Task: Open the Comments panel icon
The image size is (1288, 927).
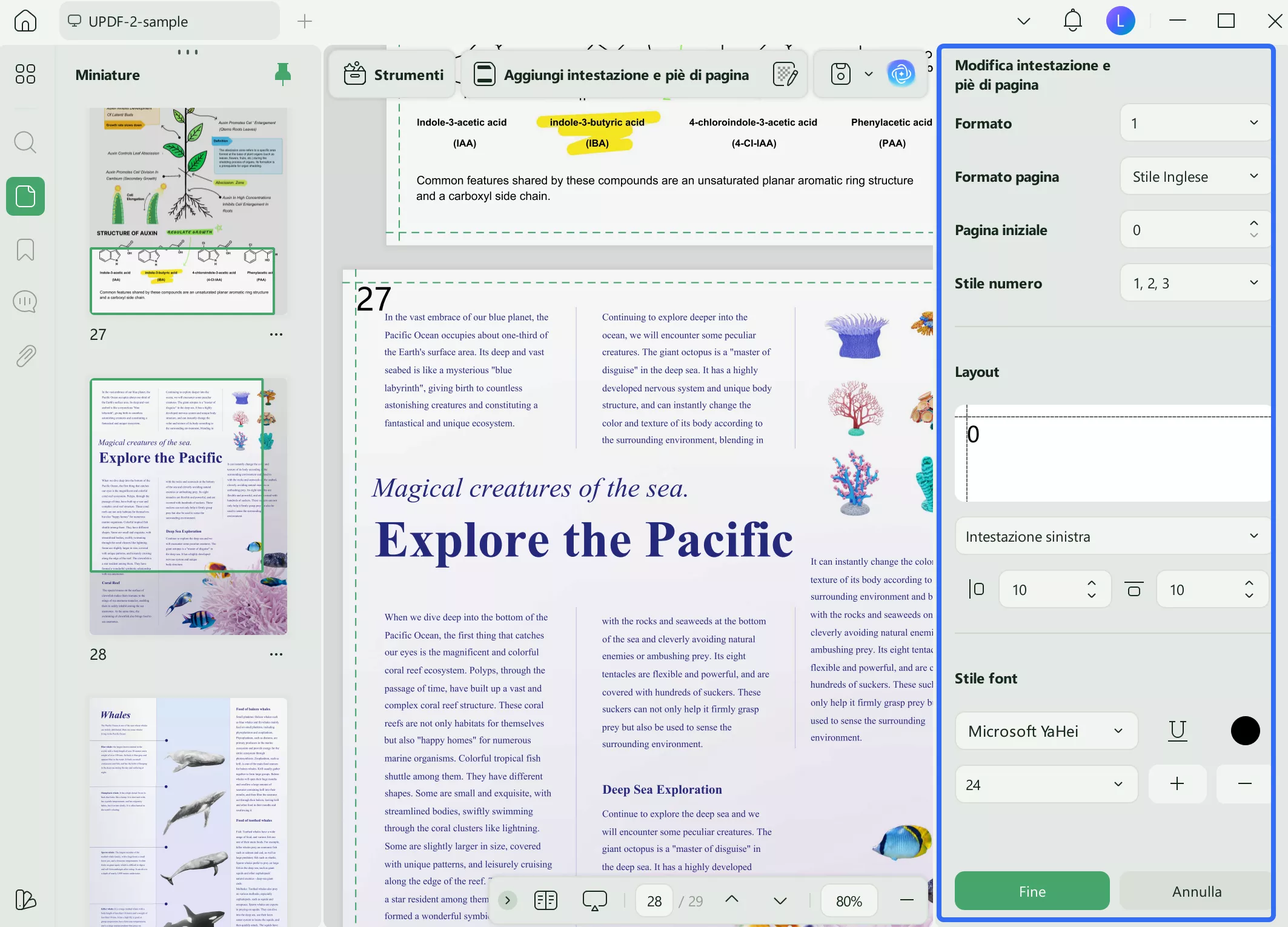Action: [25, 301]
